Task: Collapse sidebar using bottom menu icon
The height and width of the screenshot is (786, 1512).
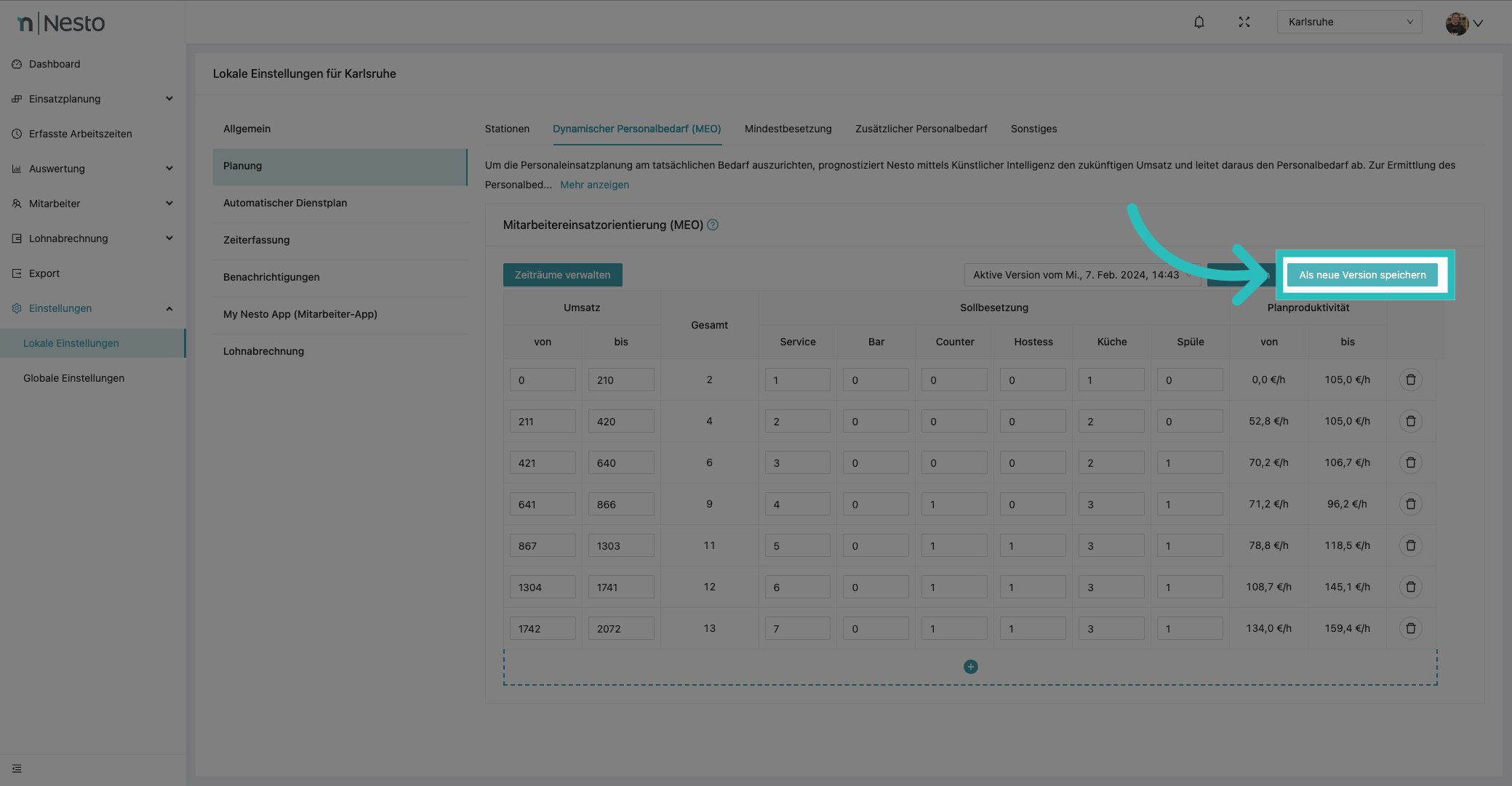Action: [x=17, y=769]
